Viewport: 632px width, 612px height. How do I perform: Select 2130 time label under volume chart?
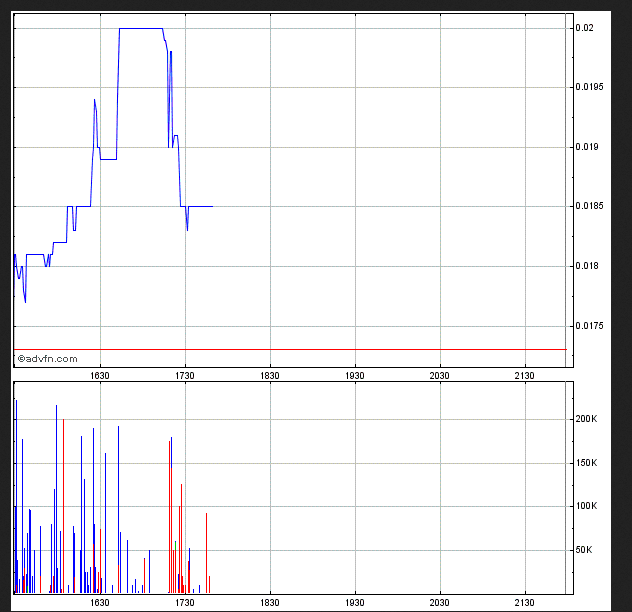pyautogui.click(x=524, y=603)
